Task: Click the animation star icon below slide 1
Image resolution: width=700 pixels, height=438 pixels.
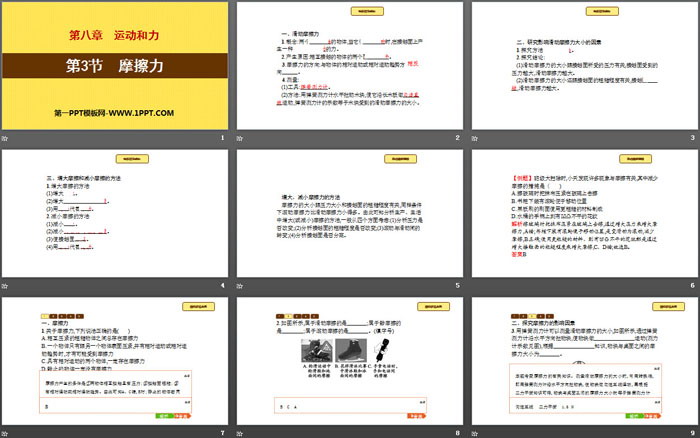Action: pos(6,136)
